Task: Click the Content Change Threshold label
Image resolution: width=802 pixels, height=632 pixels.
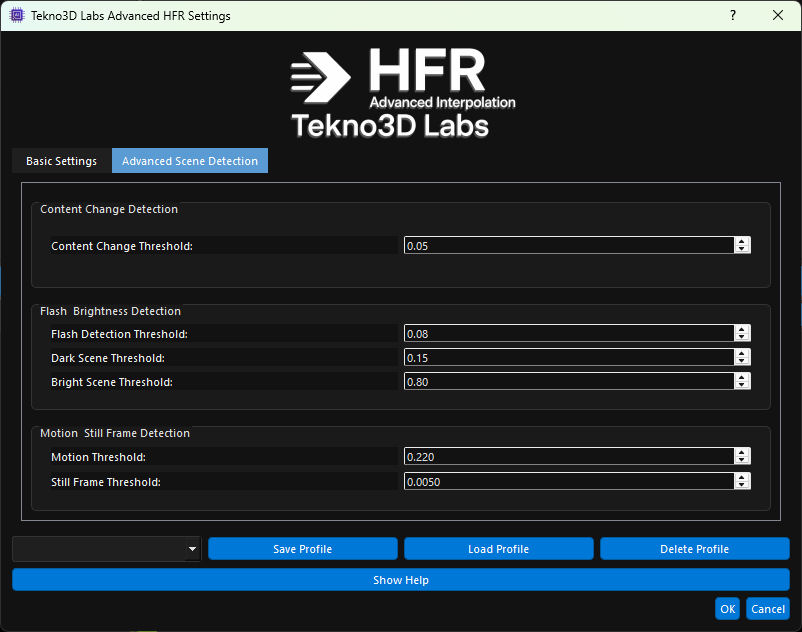Action: tap(122, 246)
